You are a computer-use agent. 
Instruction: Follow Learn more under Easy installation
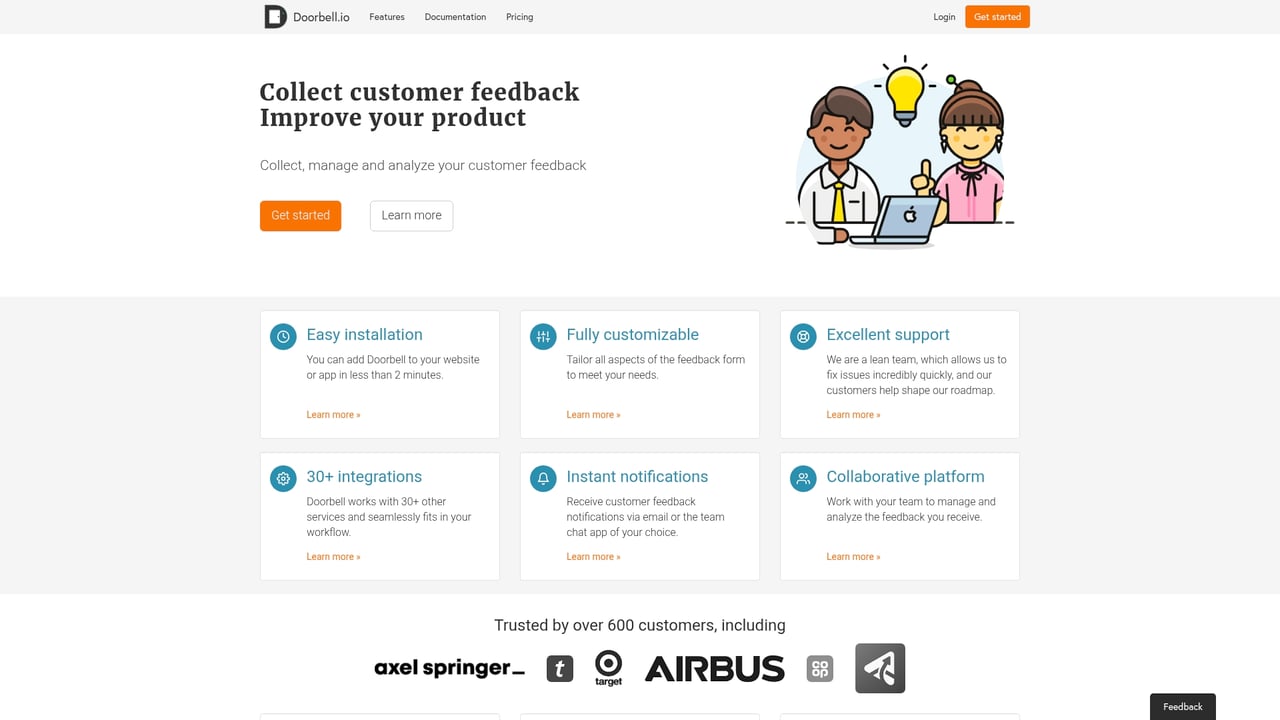tap(333, 415)
